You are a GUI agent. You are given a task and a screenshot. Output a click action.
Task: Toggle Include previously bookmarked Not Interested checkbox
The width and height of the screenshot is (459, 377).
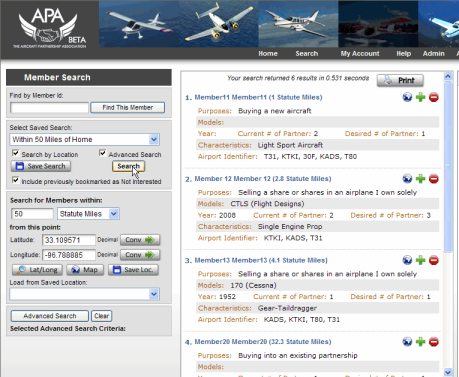point(15,180)
